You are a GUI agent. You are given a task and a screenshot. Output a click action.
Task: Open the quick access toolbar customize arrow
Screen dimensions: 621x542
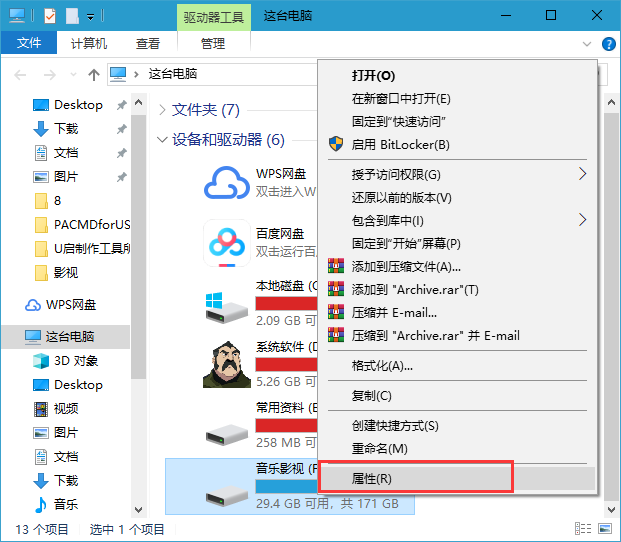90,17
